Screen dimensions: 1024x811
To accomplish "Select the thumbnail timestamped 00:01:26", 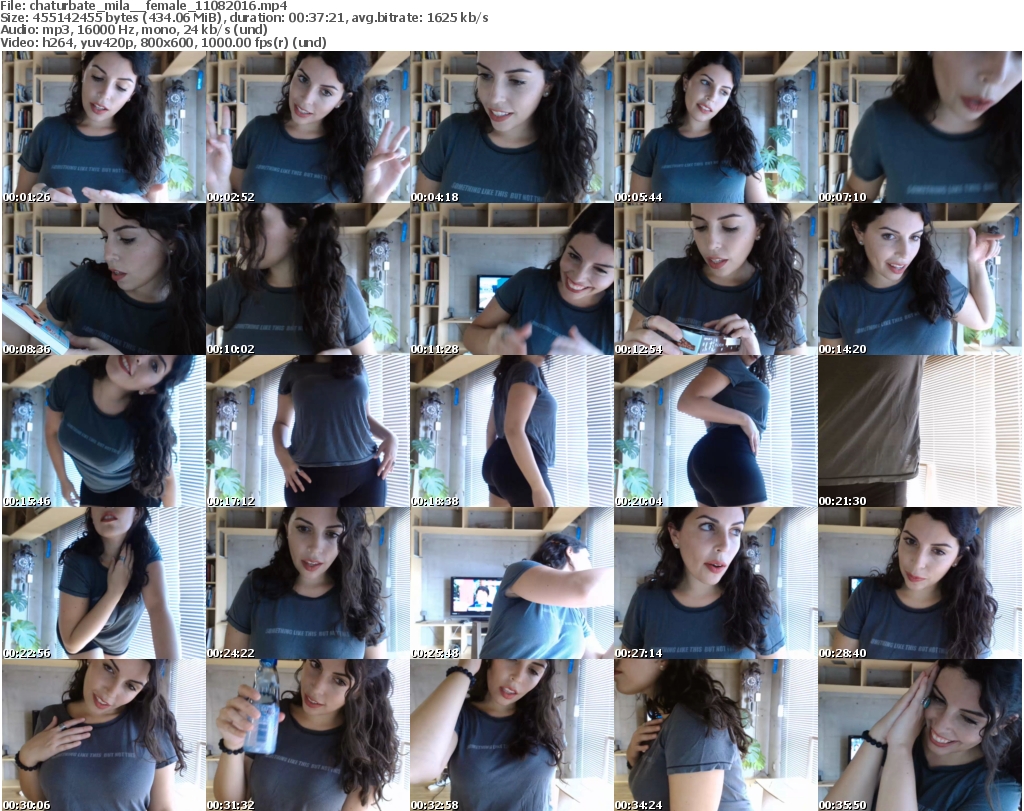I will tap(104, 127).
